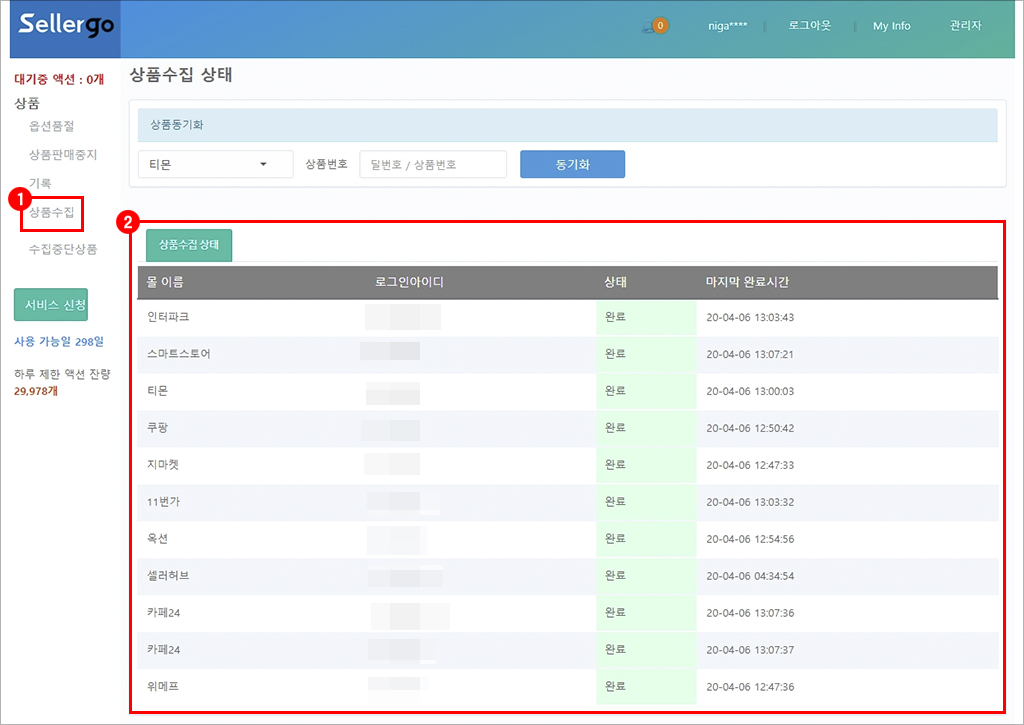This screenshot has height=725, width=1024.
Task: Click the 29,978개 remaining actions value
Action: click(x=36, y=391)
